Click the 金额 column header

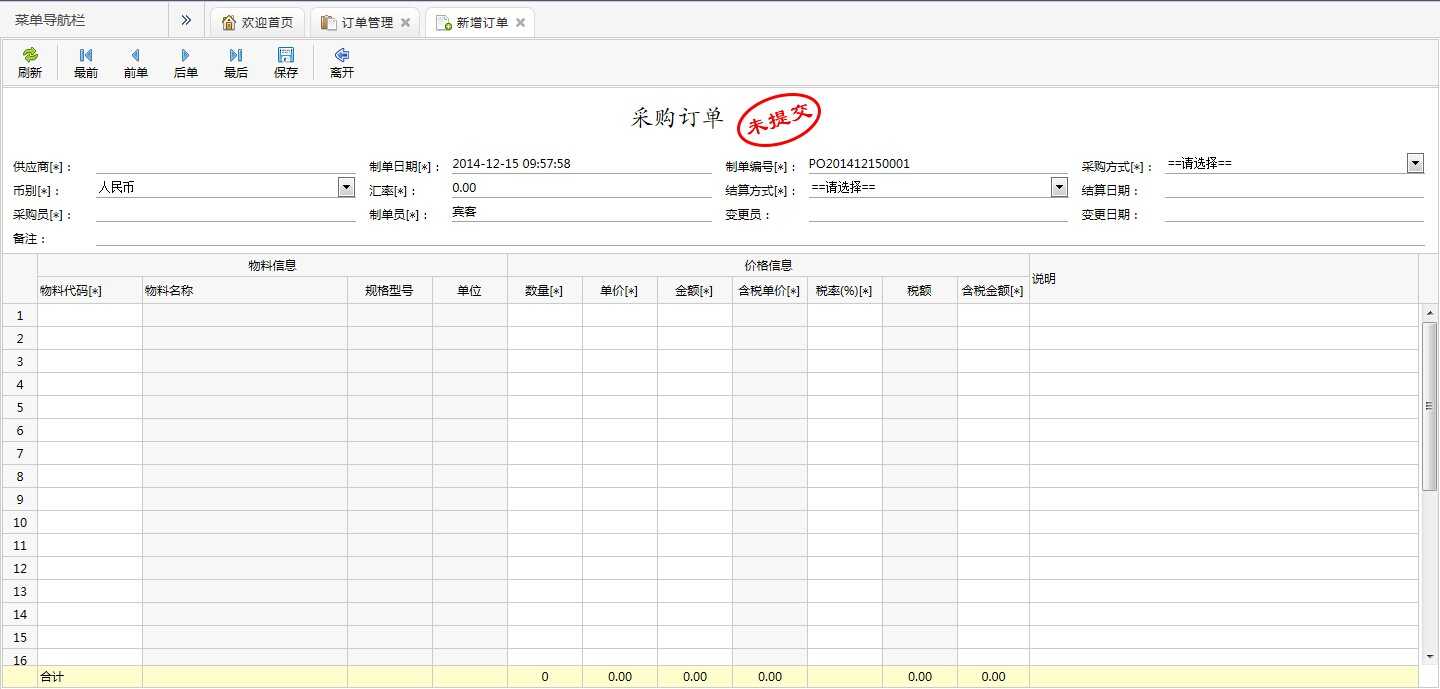click(695, 290)
